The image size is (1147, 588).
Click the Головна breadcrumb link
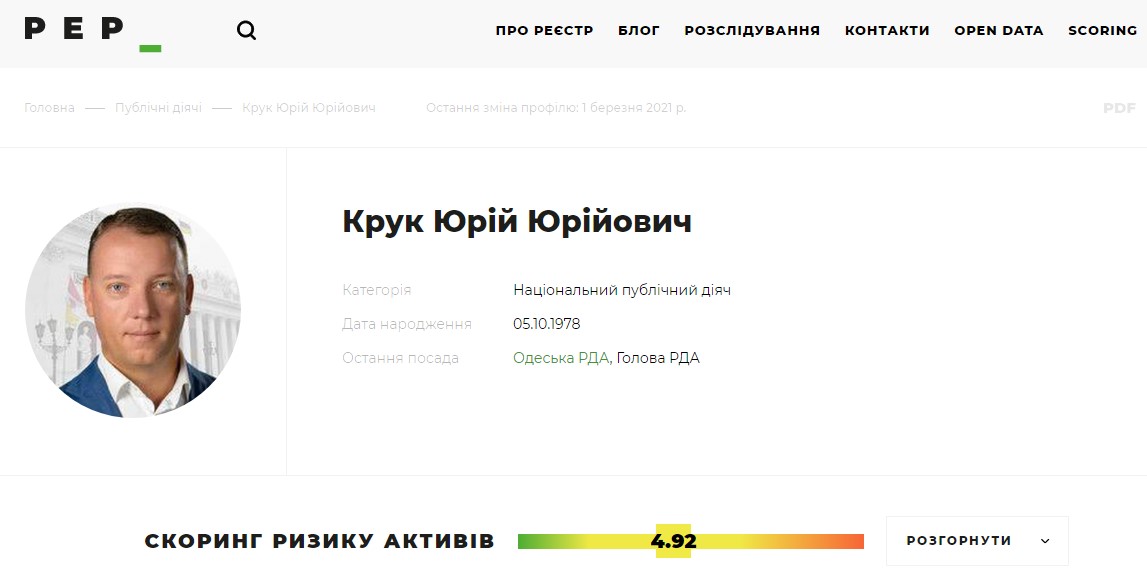pyautogui.click(x=49, y=108)
